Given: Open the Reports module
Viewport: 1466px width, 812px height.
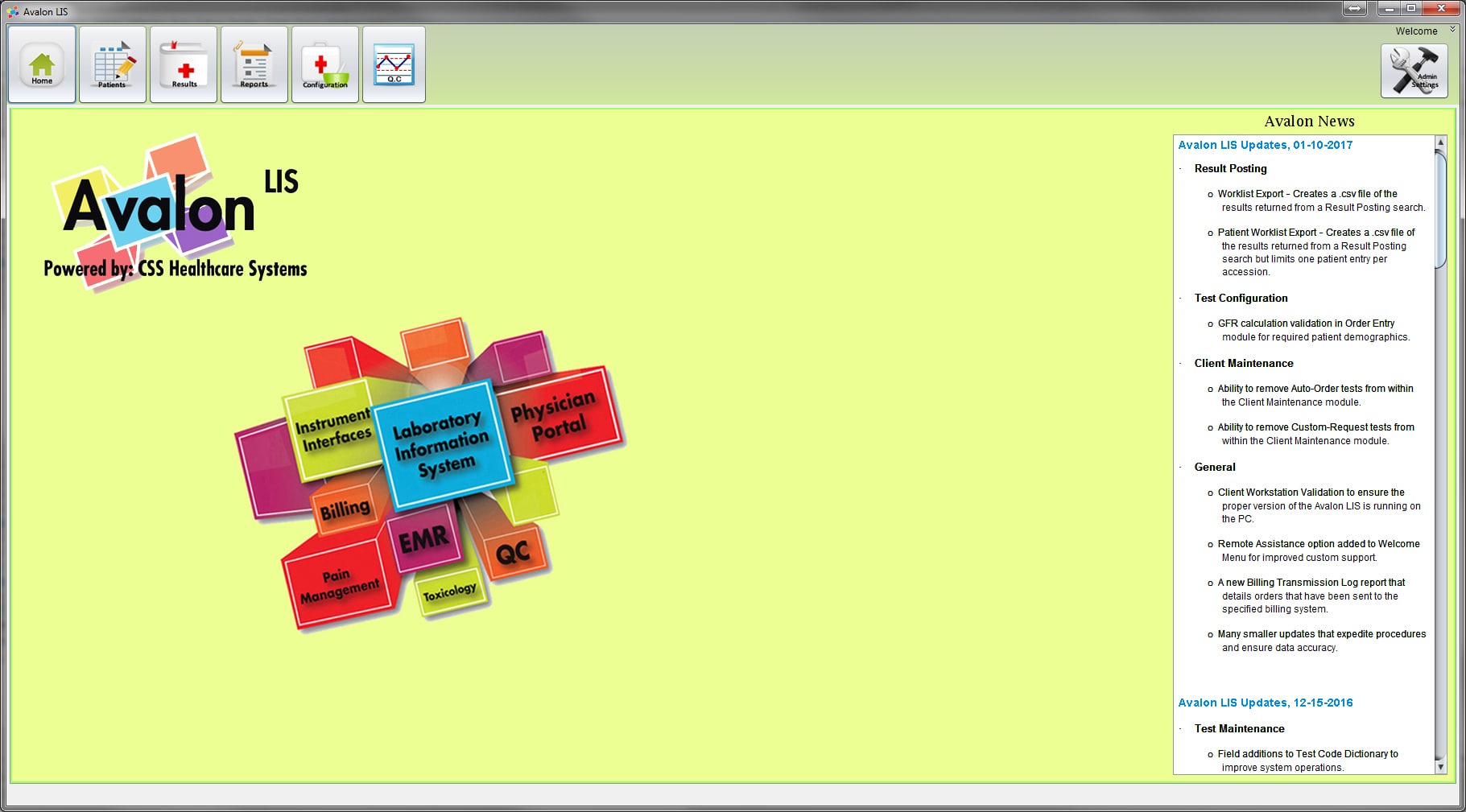Looking at the screenshot, I should tap(254, 64).
